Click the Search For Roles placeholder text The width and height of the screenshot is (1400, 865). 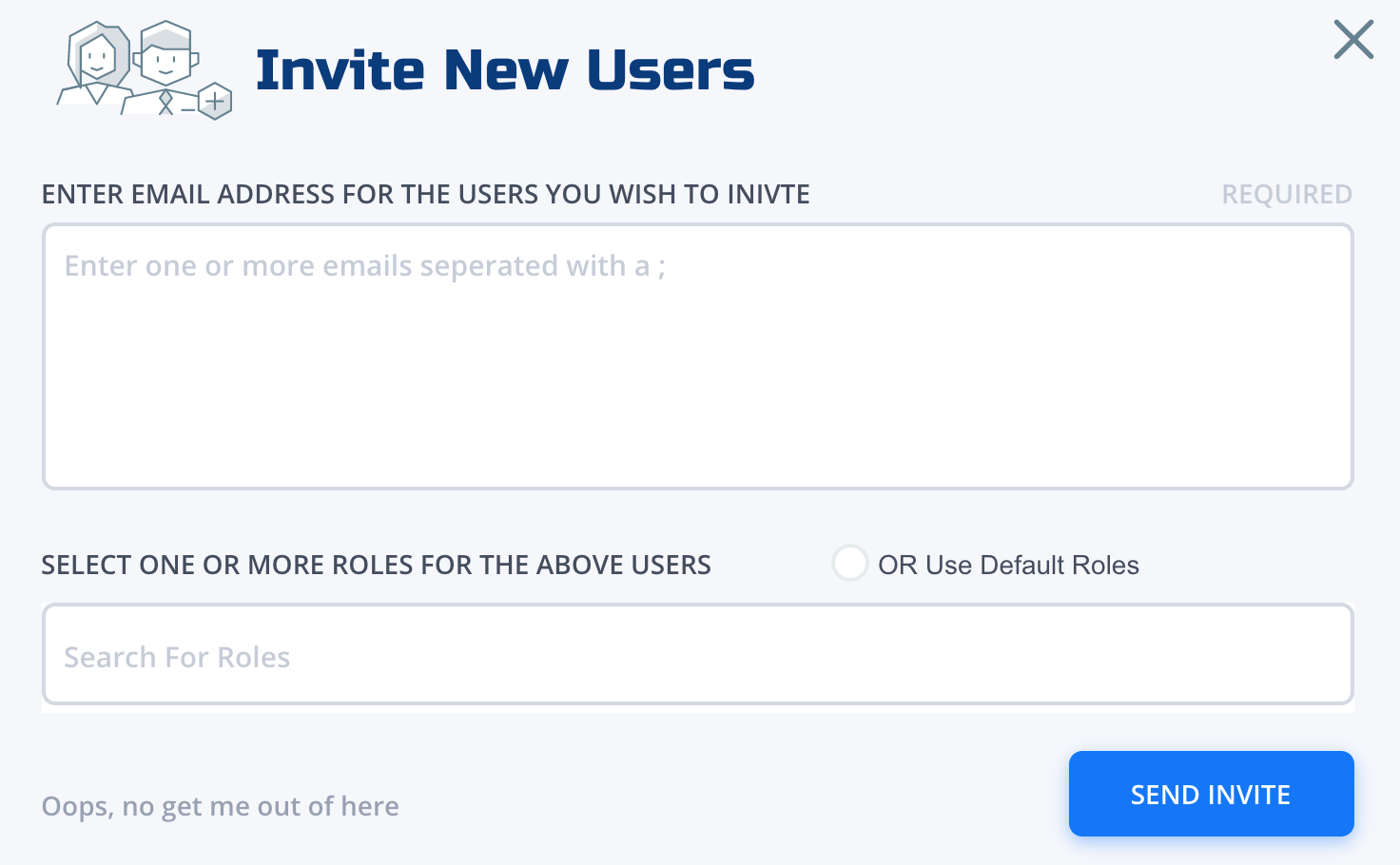177,657
